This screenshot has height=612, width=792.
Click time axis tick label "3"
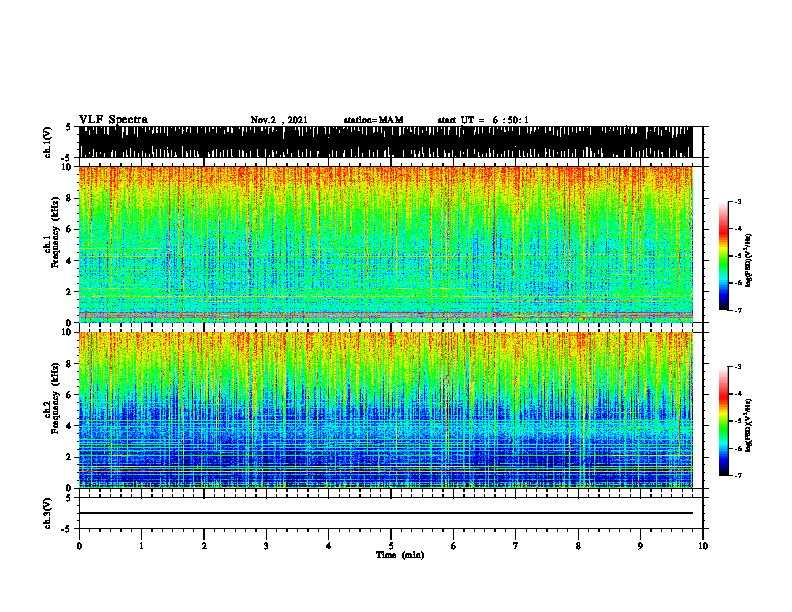266,546
